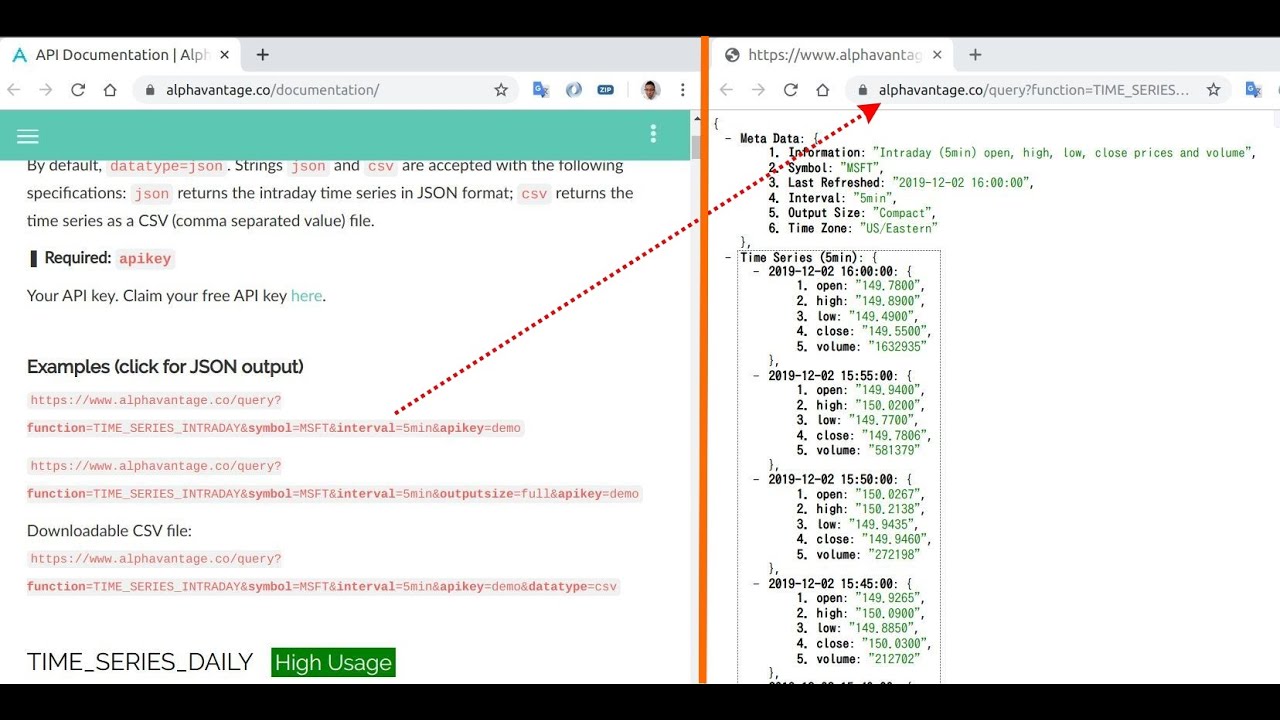Open the Chrome profile avatar
This screenshot has width=1280, height=720.
pos(650,89)
